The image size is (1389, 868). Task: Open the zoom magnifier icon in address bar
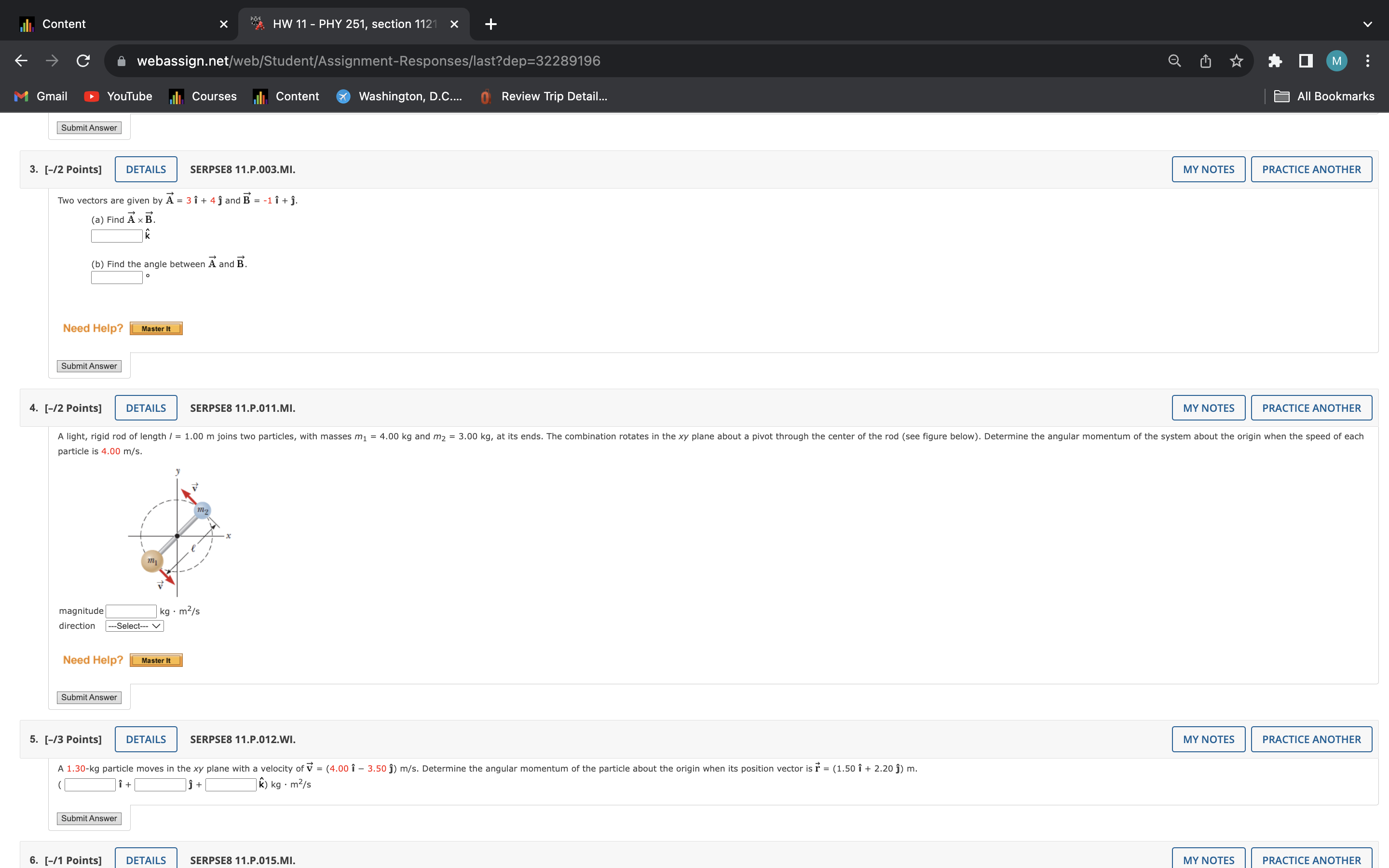1174,61
